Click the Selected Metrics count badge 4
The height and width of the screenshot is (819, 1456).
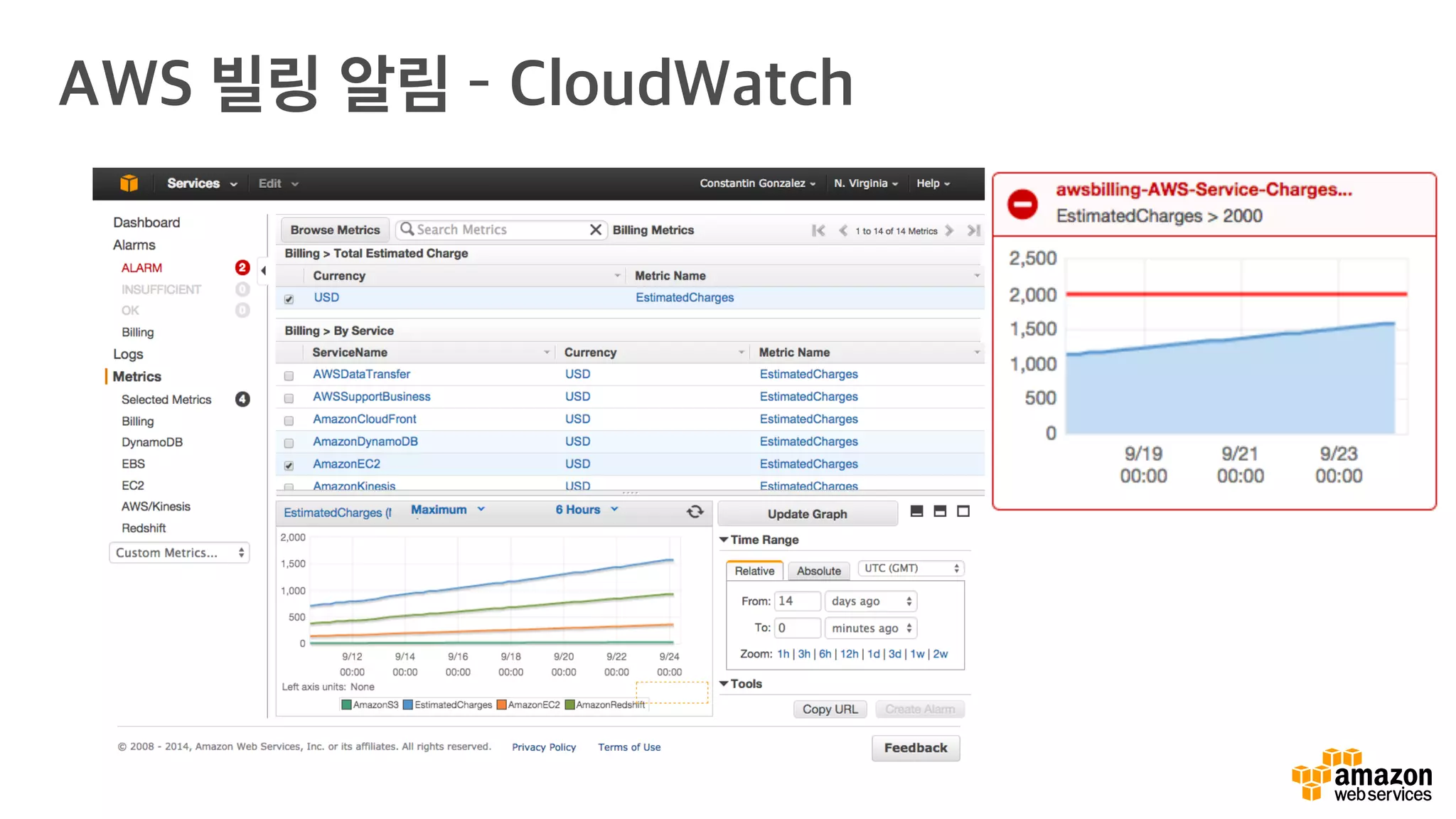[x=242, y=399]
